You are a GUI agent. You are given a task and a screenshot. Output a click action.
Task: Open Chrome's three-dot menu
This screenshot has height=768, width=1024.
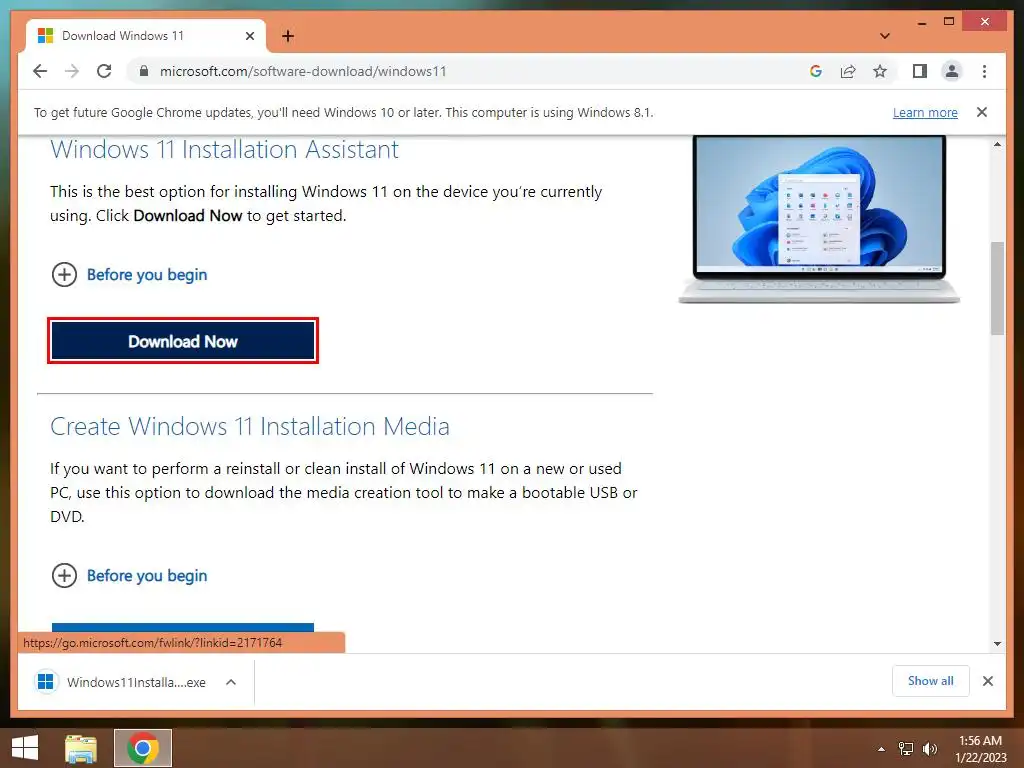click(x=984, y=71)
